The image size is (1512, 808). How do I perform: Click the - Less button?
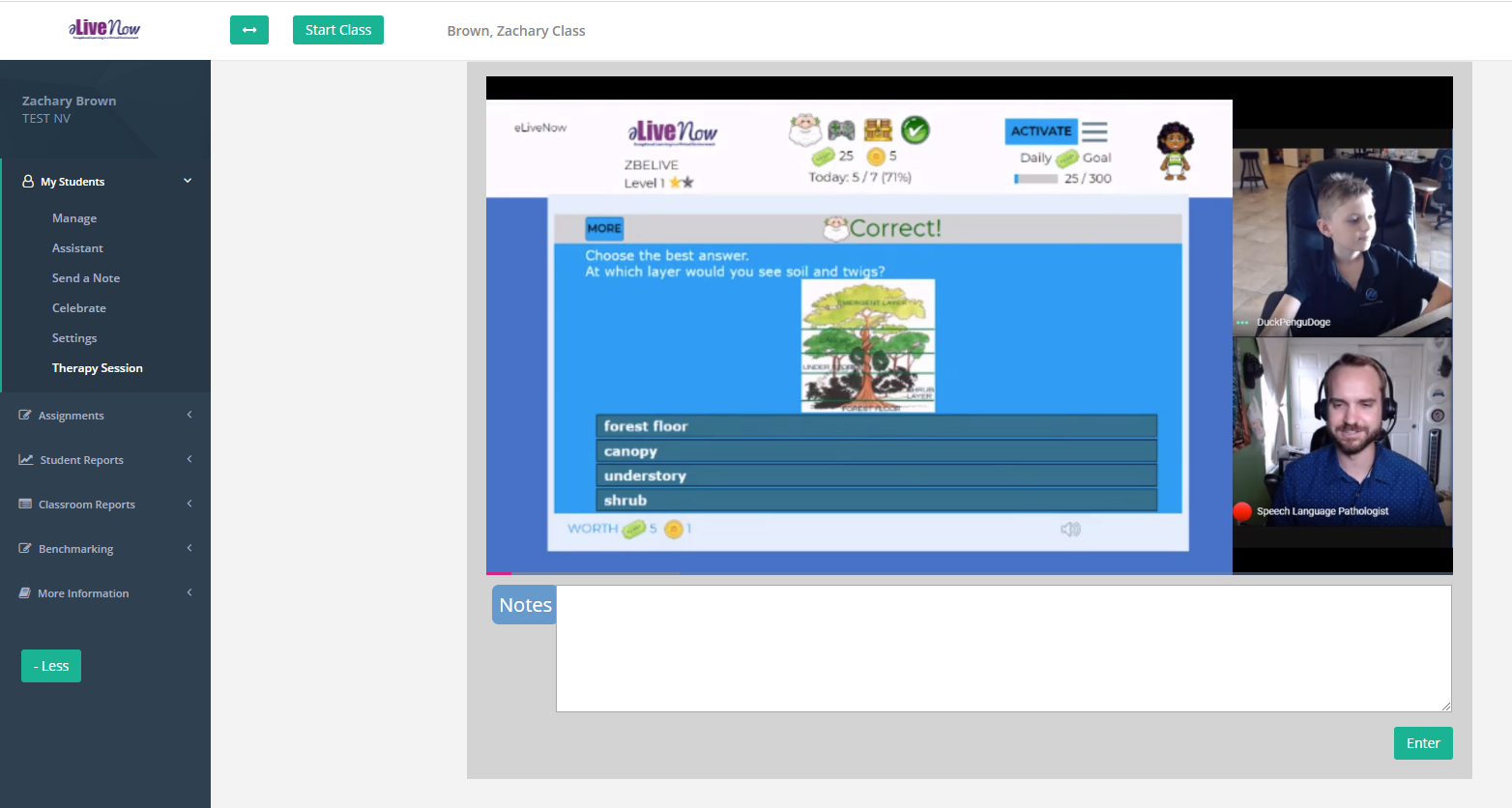coord(51,666)
